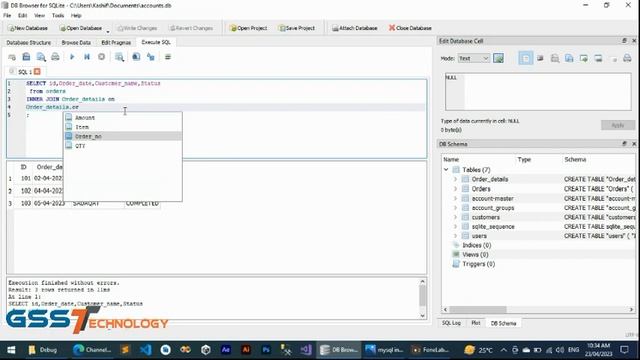This screenshot has width=640, height=360.
Task: Click Revert Changes in the toolbar
Action: (x=191, y=28)
